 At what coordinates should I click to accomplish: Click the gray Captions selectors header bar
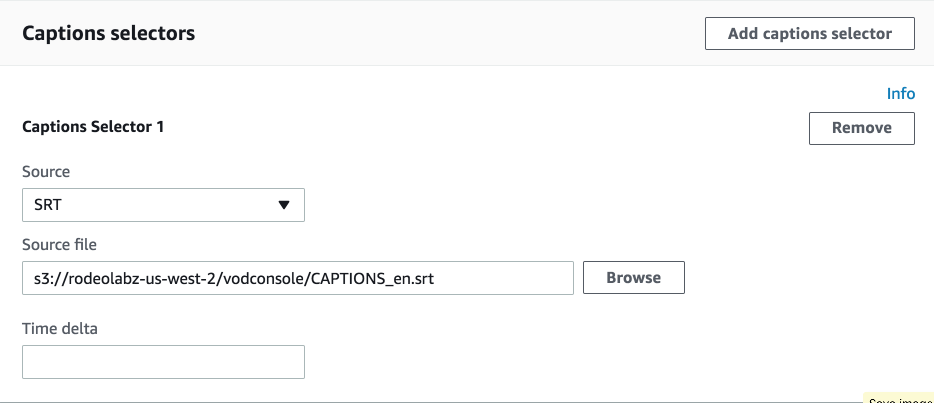click(x=467, y=33)
